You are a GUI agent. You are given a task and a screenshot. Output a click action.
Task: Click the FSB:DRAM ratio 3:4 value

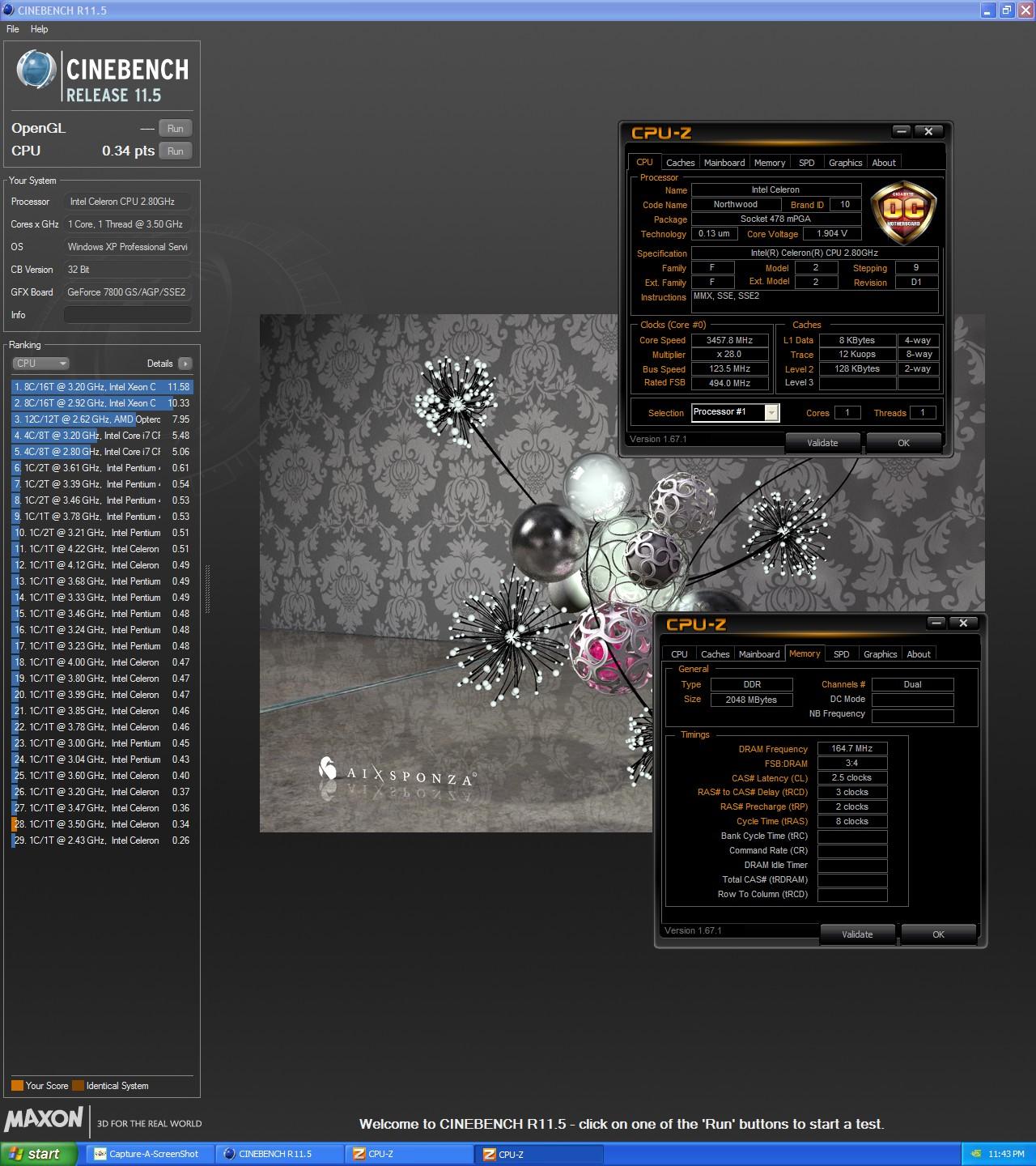(x=852, y=764)
